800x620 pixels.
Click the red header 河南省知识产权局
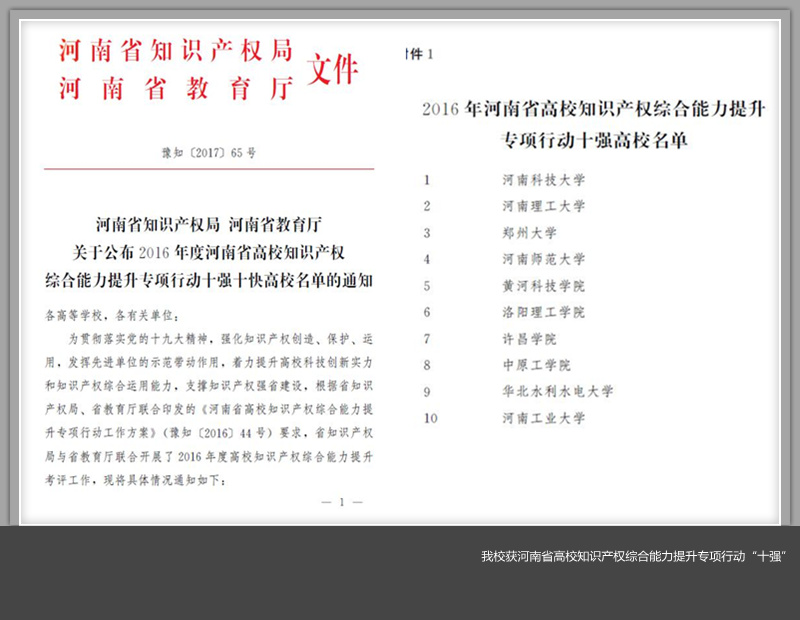[175, 50]
